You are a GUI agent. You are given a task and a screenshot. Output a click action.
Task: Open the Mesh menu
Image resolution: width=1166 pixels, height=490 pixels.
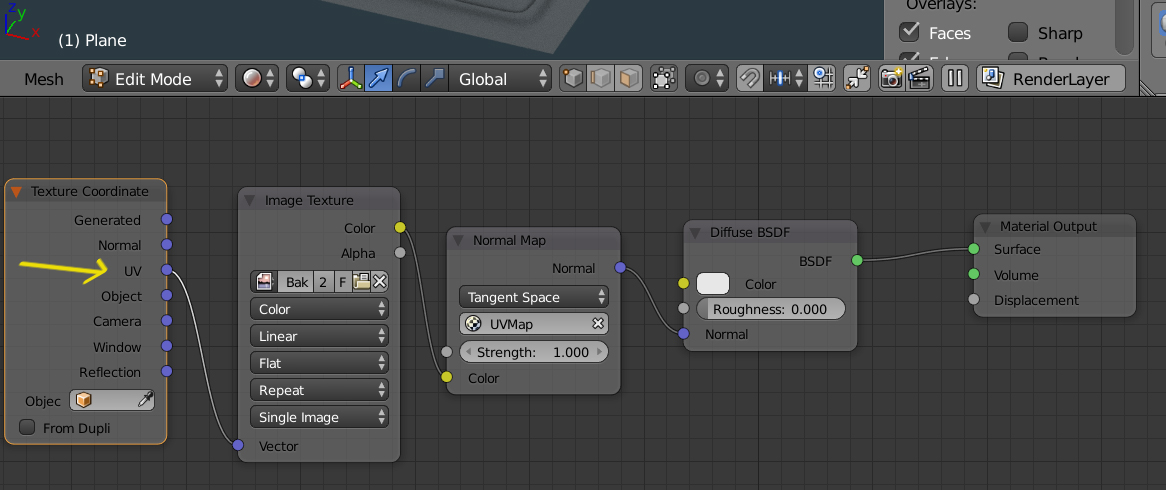pyautogui.click(x=43, y=79)
